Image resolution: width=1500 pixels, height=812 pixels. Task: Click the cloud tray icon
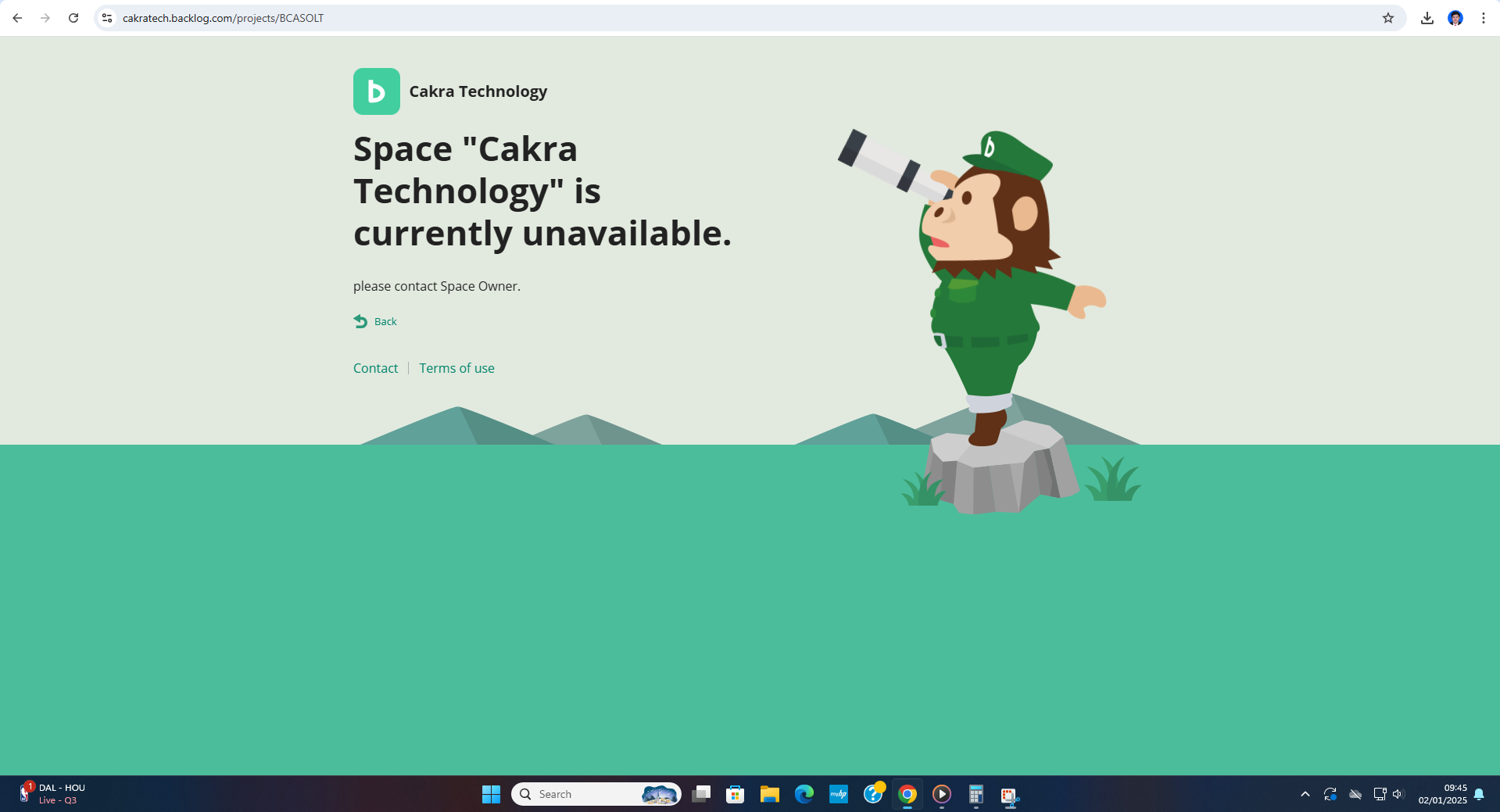1355,794
